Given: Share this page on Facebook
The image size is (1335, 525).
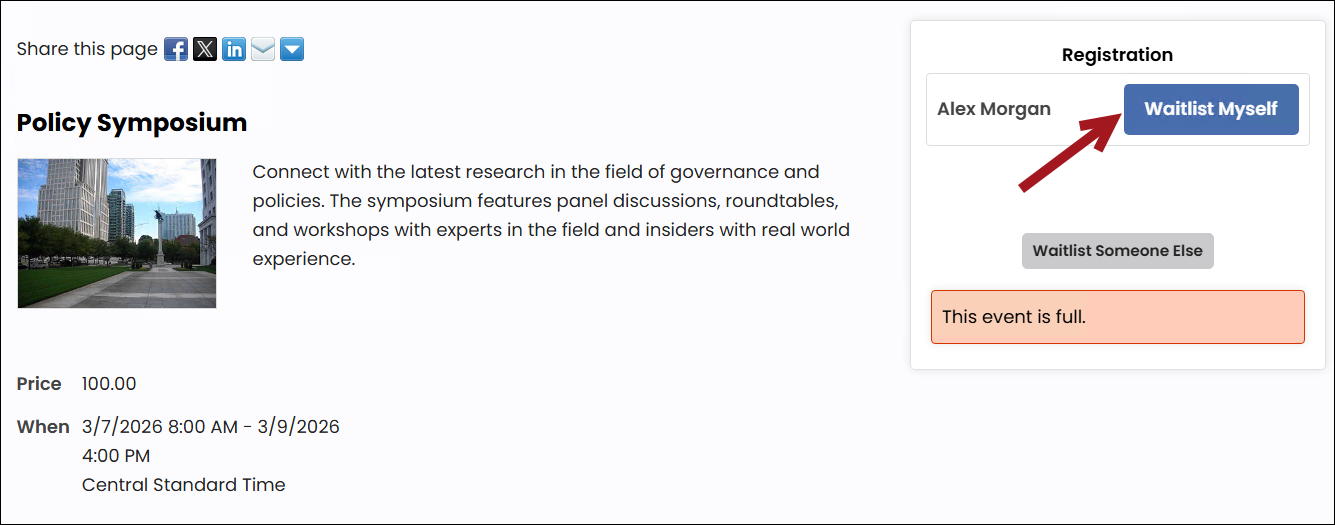Looking at the screenshot, I should (176, 49).
